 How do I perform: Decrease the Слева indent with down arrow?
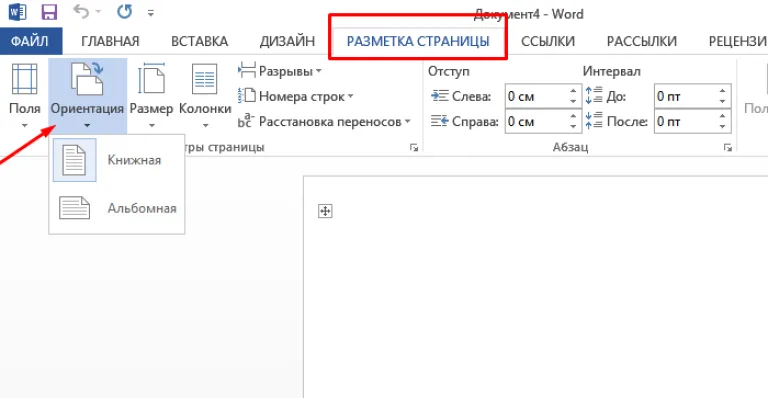click(574, 101)
